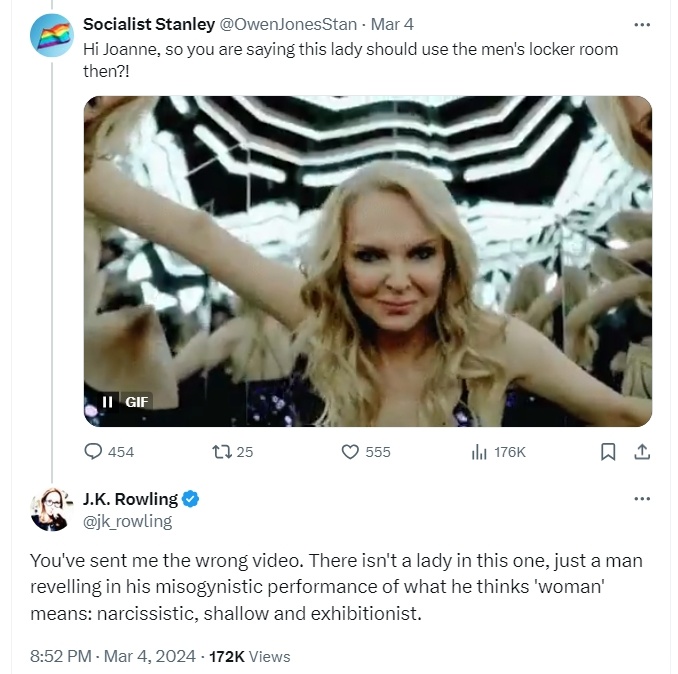This screenshot has width=678, height=674.
Task: Click the blue verified badge
Action: click(x=192, y=499)
